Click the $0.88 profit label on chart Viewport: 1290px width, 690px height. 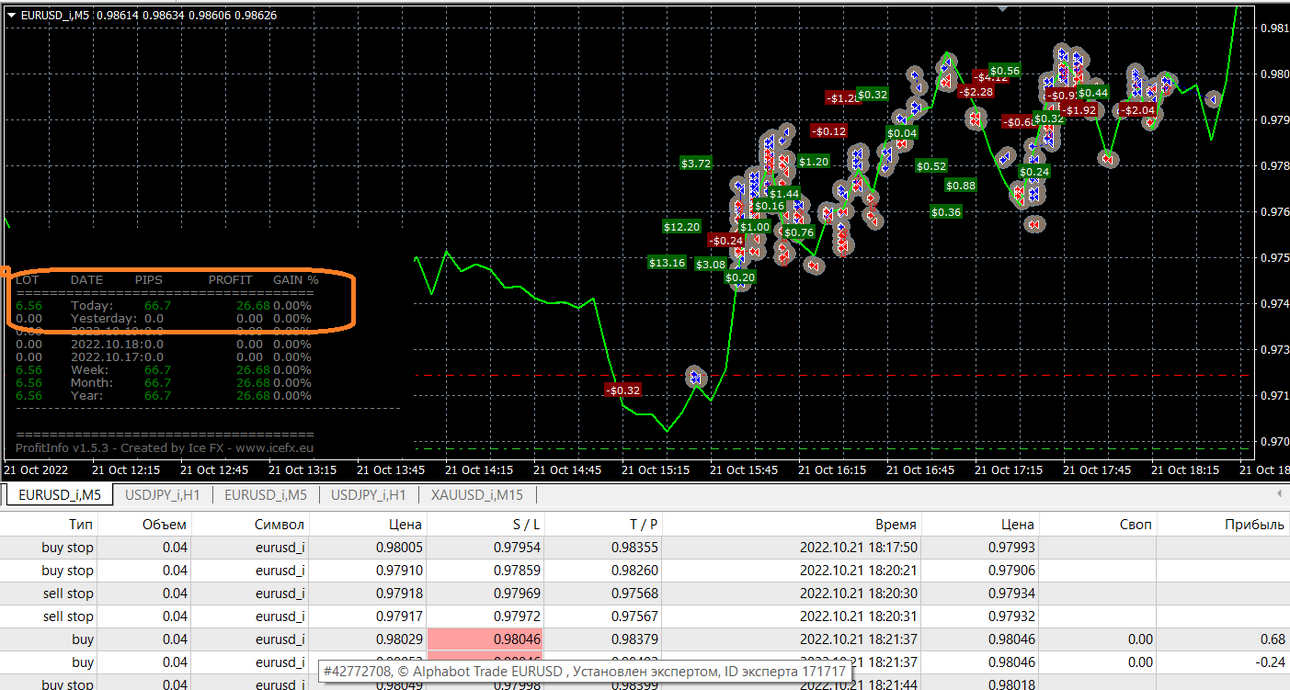pos(961,185)
